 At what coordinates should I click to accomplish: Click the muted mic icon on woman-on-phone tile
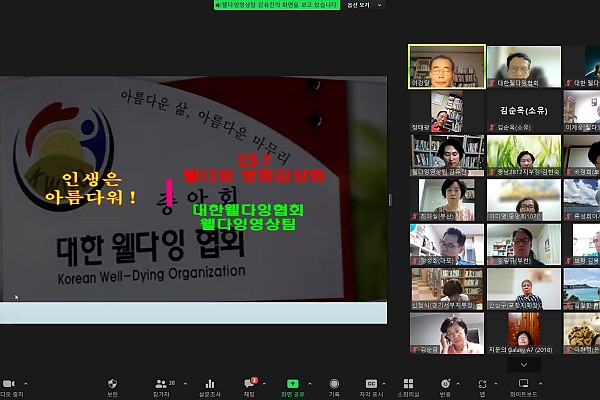pyautogui.click(x=415, y=349)
